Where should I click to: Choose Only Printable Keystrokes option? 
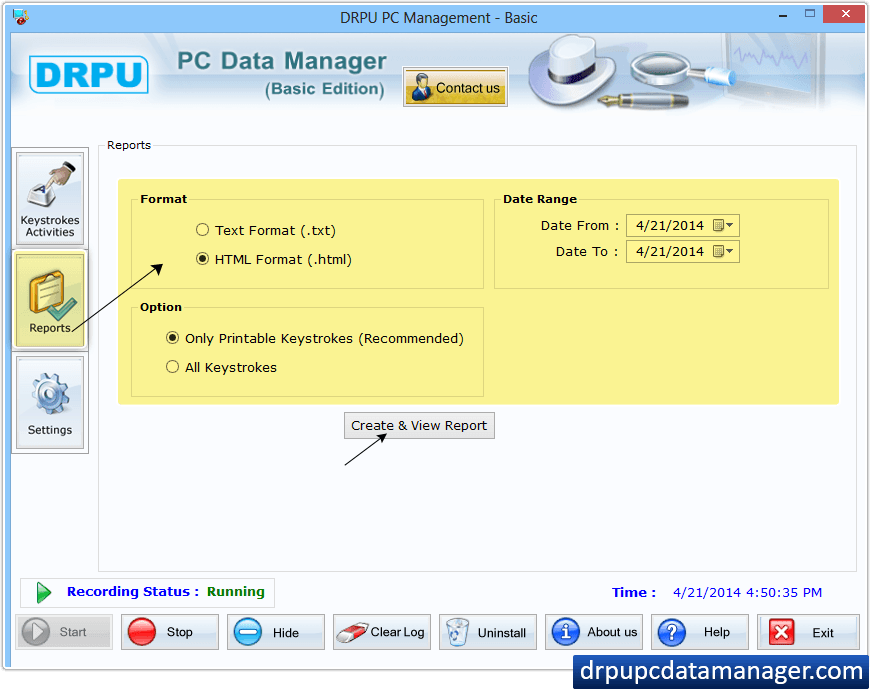pos(315,338)
